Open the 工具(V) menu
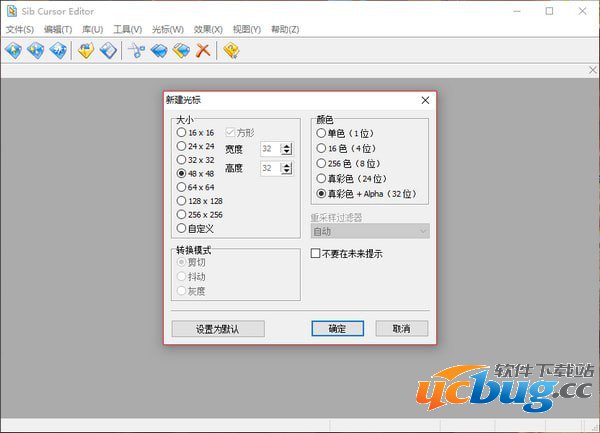The height and width of the screenshot is (433, 600). 127,29
